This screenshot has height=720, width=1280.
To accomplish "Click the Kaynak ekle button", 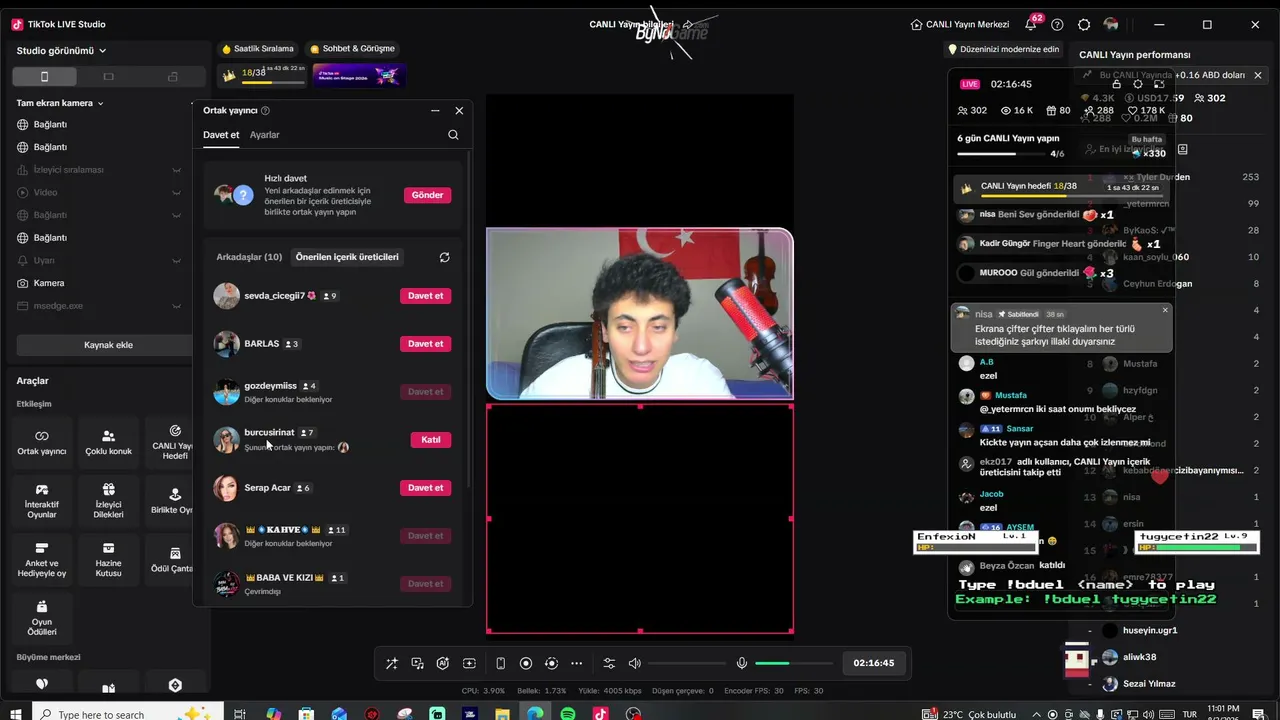I will [x=107, y=345].
